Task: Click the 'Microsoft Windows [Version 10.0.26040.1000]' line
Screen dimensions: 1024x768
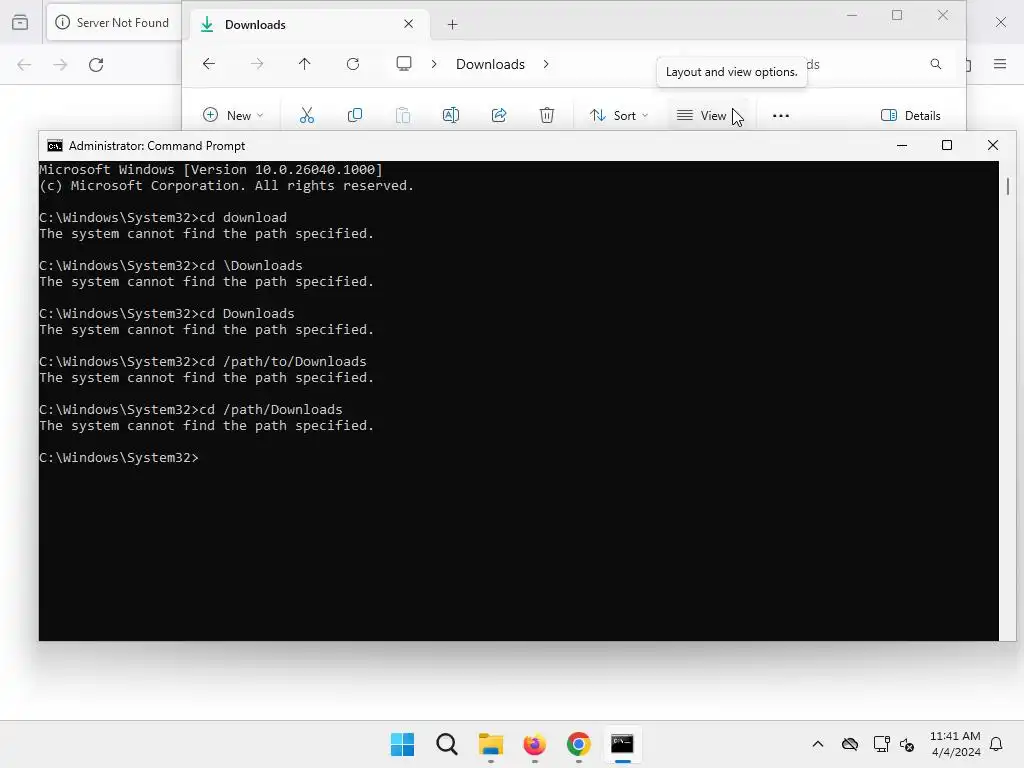Action: tap(211, 170)
